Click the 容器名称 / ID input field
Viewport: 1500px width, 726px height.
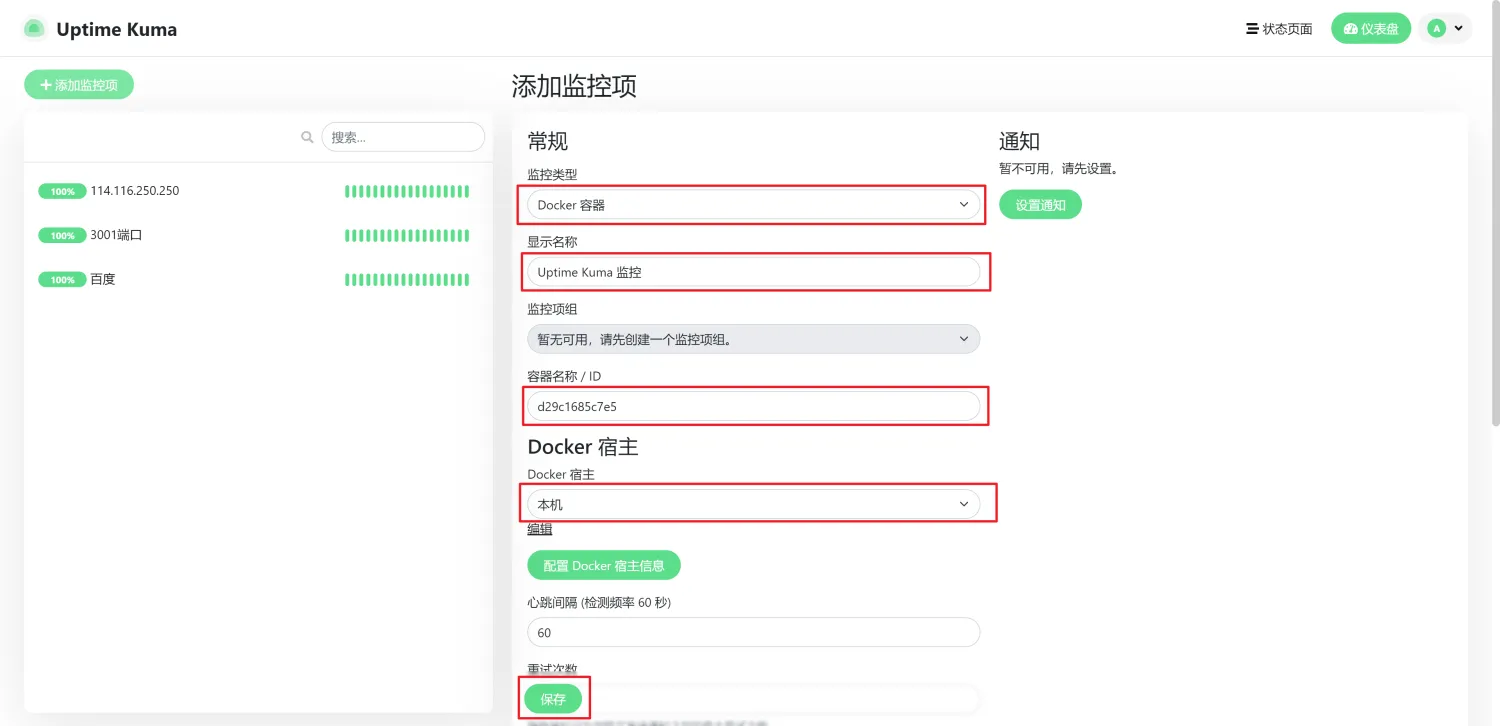(x=753, y=406)
